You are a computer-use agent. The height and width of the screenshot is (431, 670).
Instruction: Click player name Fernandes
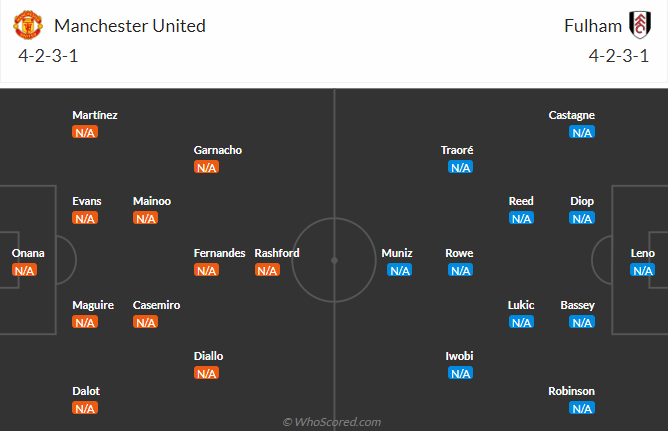219,253
